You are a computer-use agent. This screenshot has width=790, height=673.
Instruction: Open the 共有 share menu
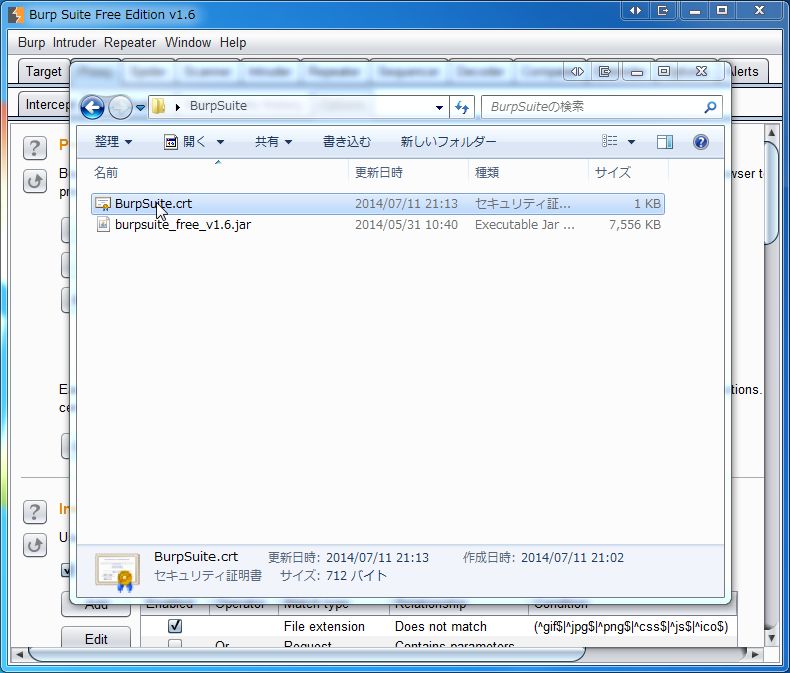(273, 142)
